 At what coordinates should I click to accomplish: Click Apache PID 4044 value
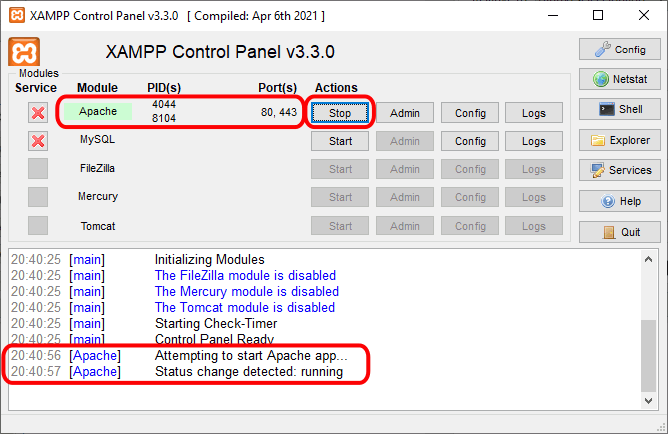(x=164, y=104)
